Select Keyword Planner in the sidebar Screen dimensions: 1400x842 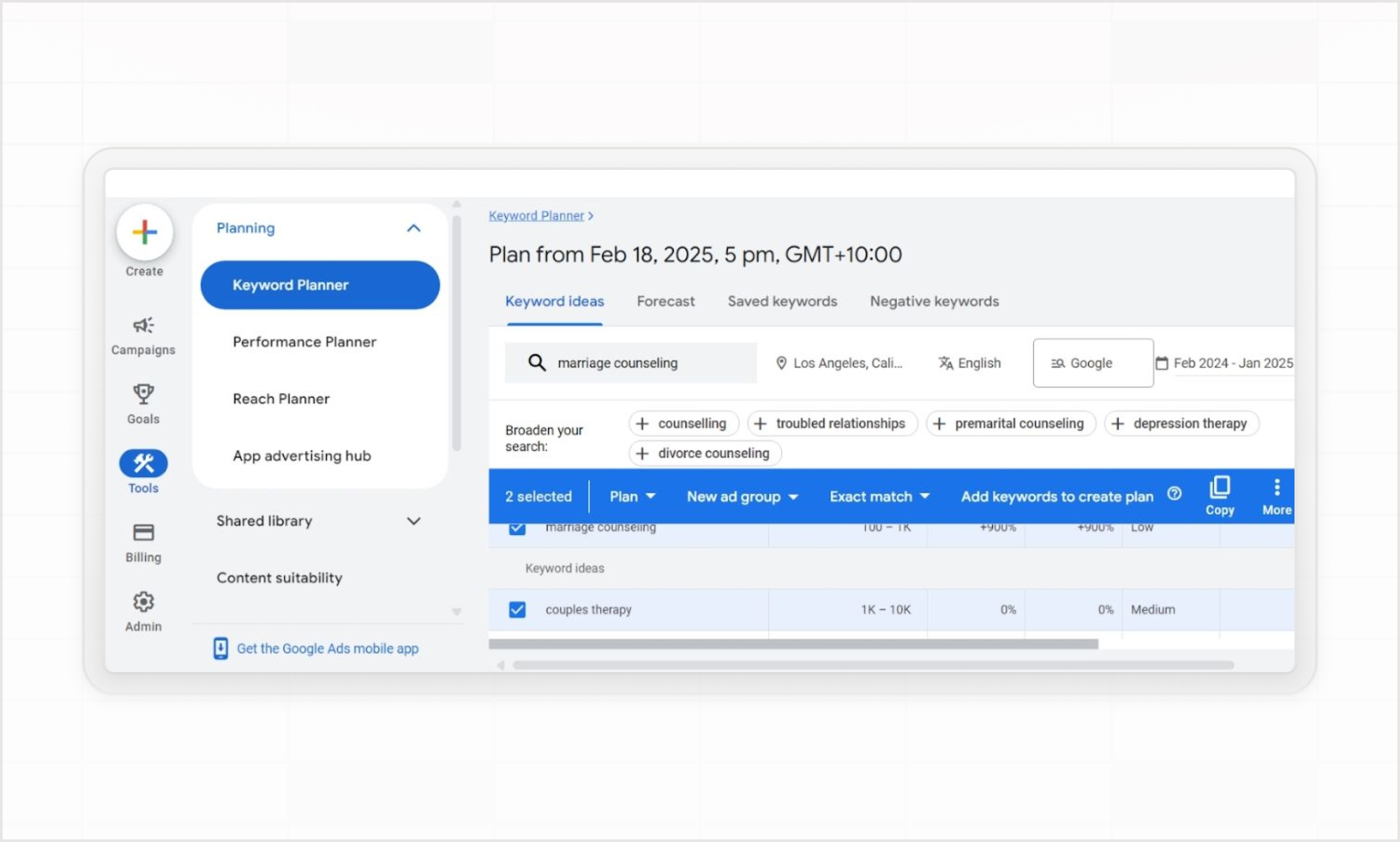(x=320, y=285)
